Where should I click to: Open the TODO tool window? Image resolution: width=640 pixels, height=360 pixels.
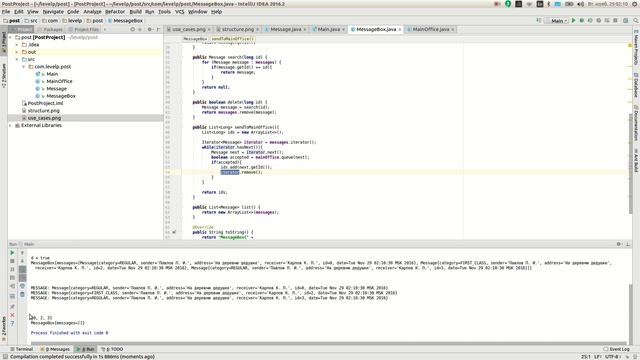coord(112,349)
